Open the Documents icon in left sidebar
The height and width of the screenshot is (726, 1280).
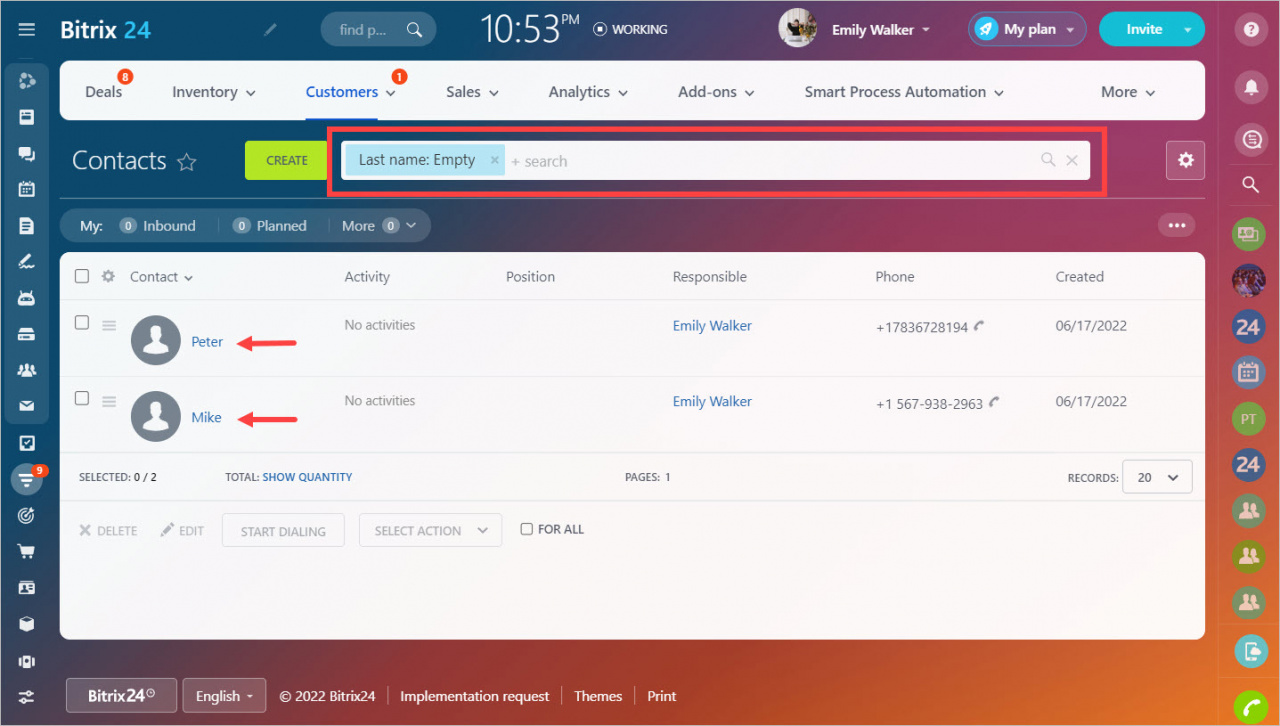tap(27, 225)
